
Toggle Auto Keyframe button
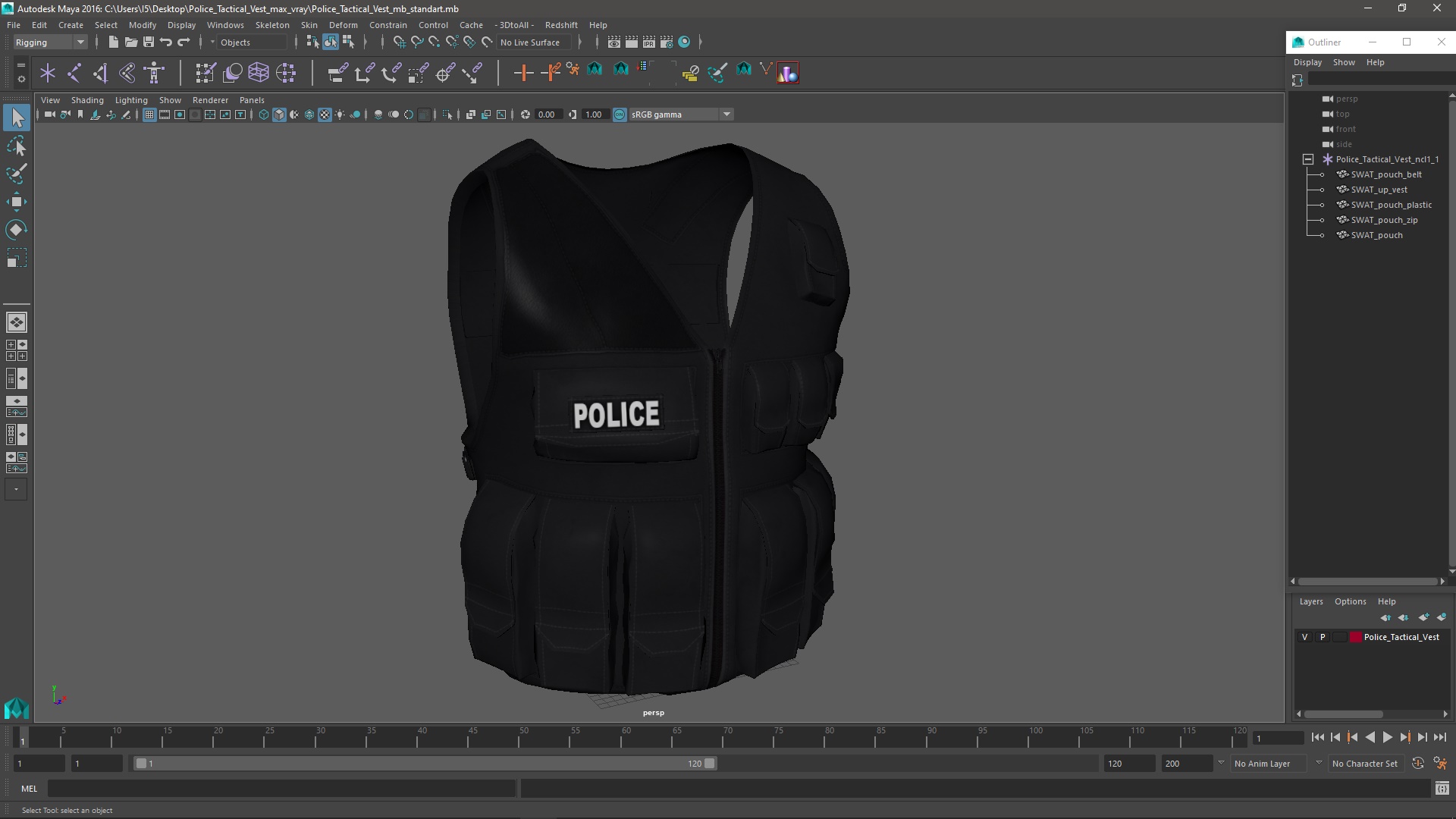(1417, 764)
